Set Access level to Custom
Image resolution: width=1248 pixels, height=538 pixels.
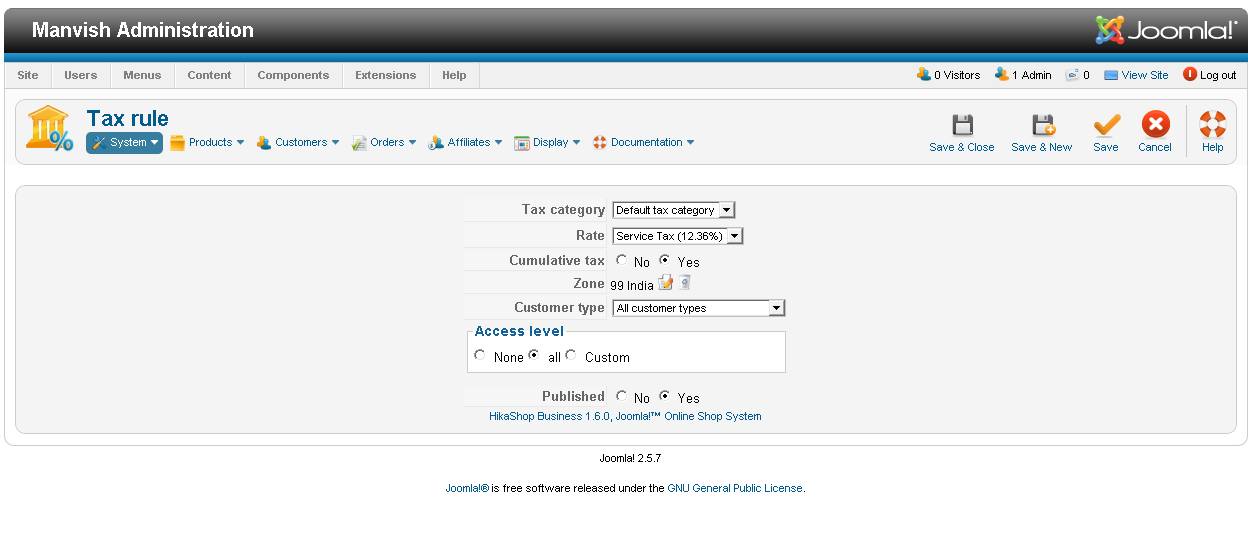[571, 355]
